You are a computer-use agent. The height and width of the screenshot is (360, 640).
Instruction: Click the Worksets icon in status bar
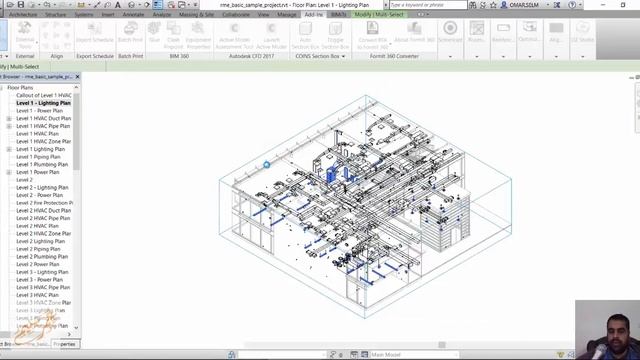click(x=231, y=355)
